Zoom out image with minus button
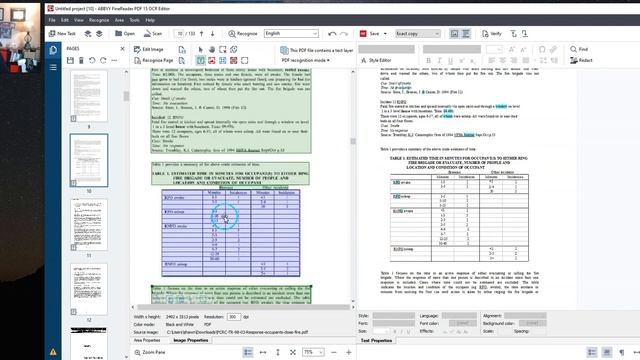 tap(333, 352)
